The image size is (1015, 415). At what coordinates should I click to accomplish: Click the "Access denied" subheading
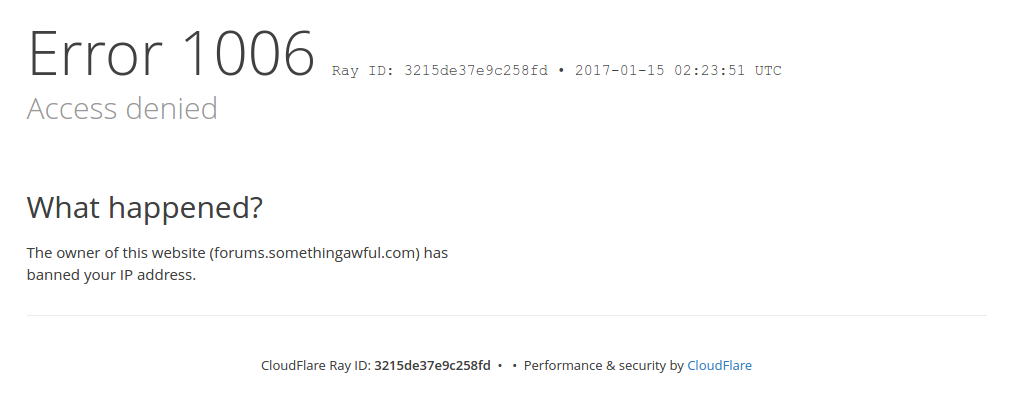(122, 109)
